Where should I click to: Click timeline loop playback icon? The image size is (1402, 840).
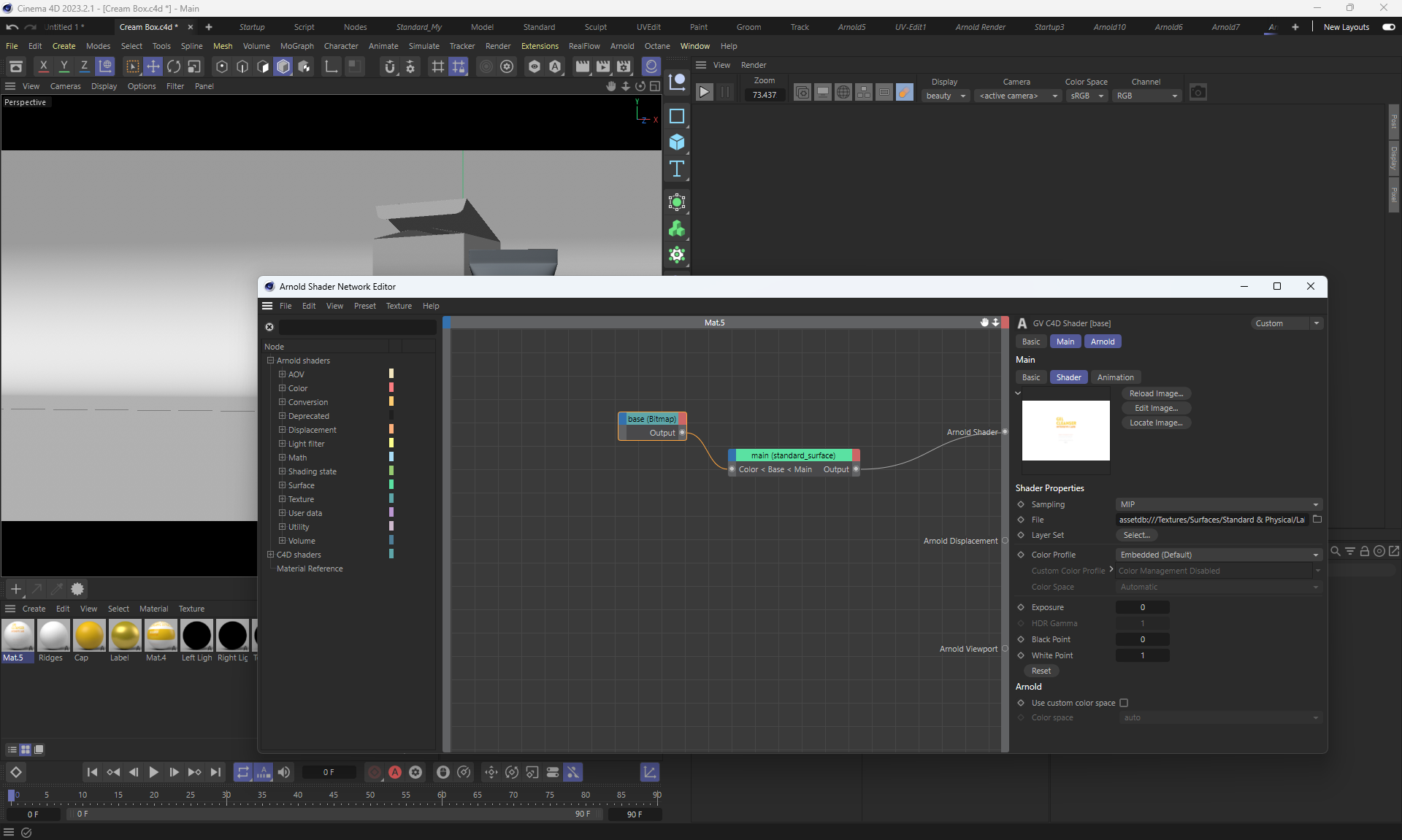[x=243, y=772]
